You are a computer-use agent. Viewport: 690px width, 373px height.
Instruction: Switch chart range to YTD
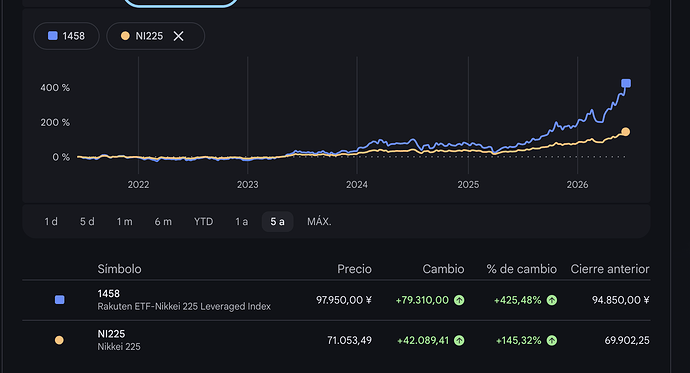coord(204,222)
